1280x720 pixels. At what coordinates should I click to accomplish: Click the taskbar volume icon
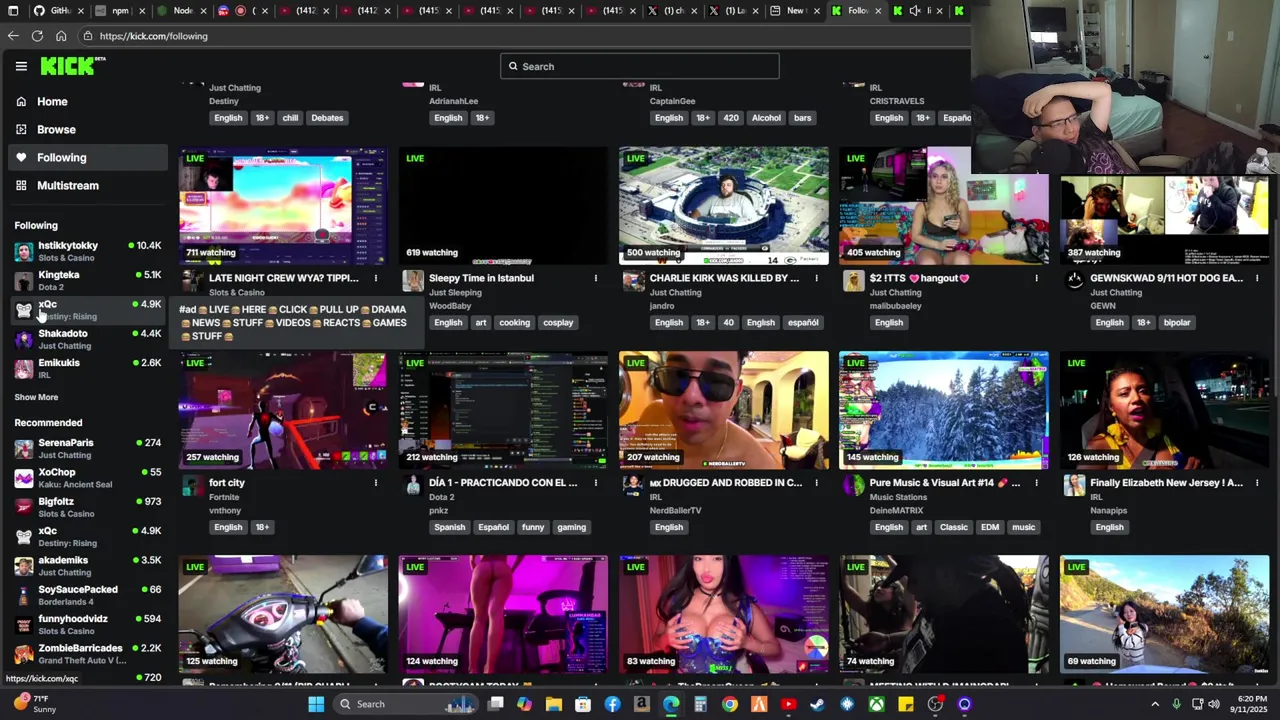[x=1213, y=704]
